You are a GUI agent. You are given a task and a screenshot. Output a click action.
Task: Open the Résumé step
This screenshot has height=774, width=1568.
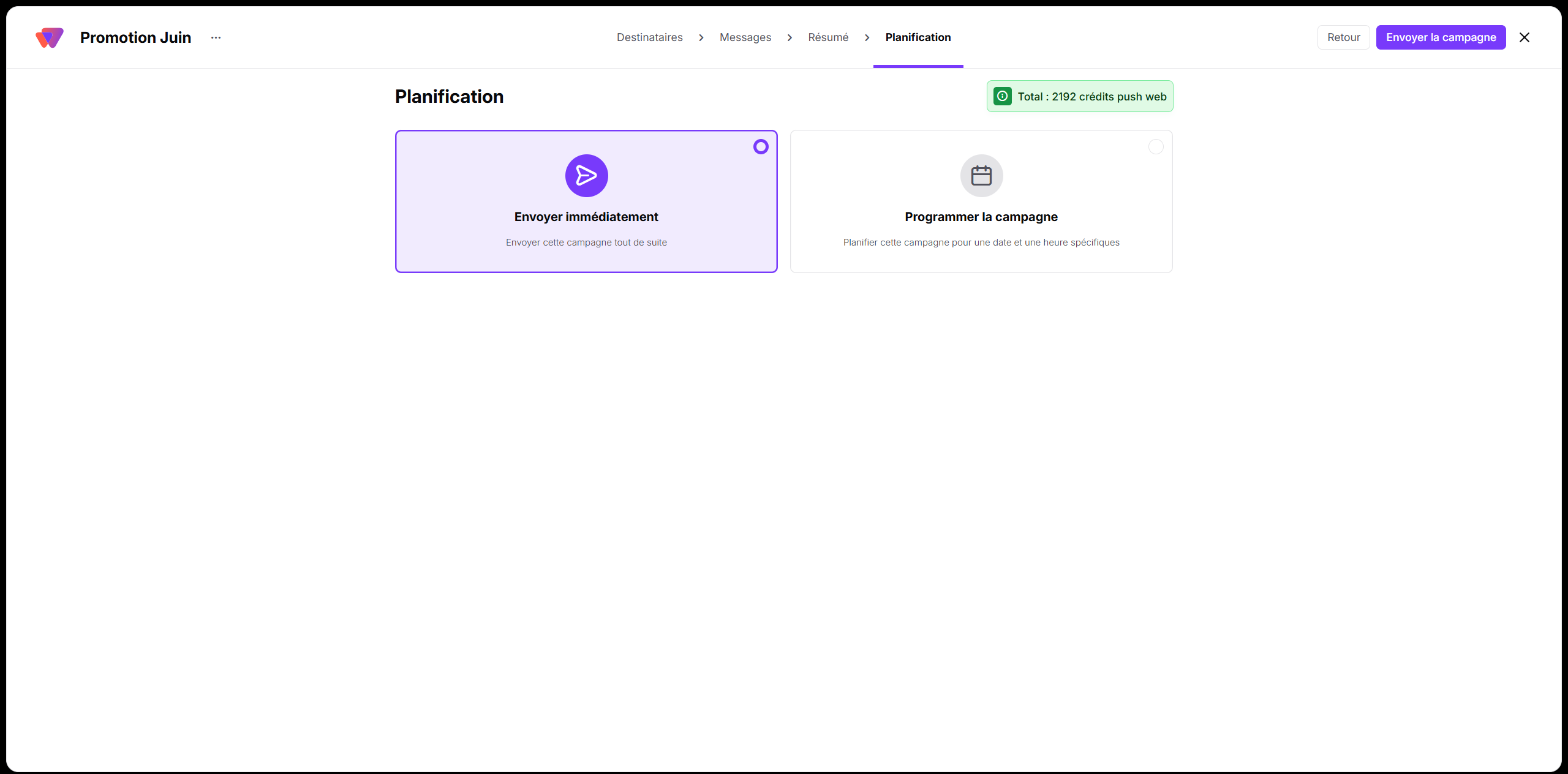[x=828, y=37]
